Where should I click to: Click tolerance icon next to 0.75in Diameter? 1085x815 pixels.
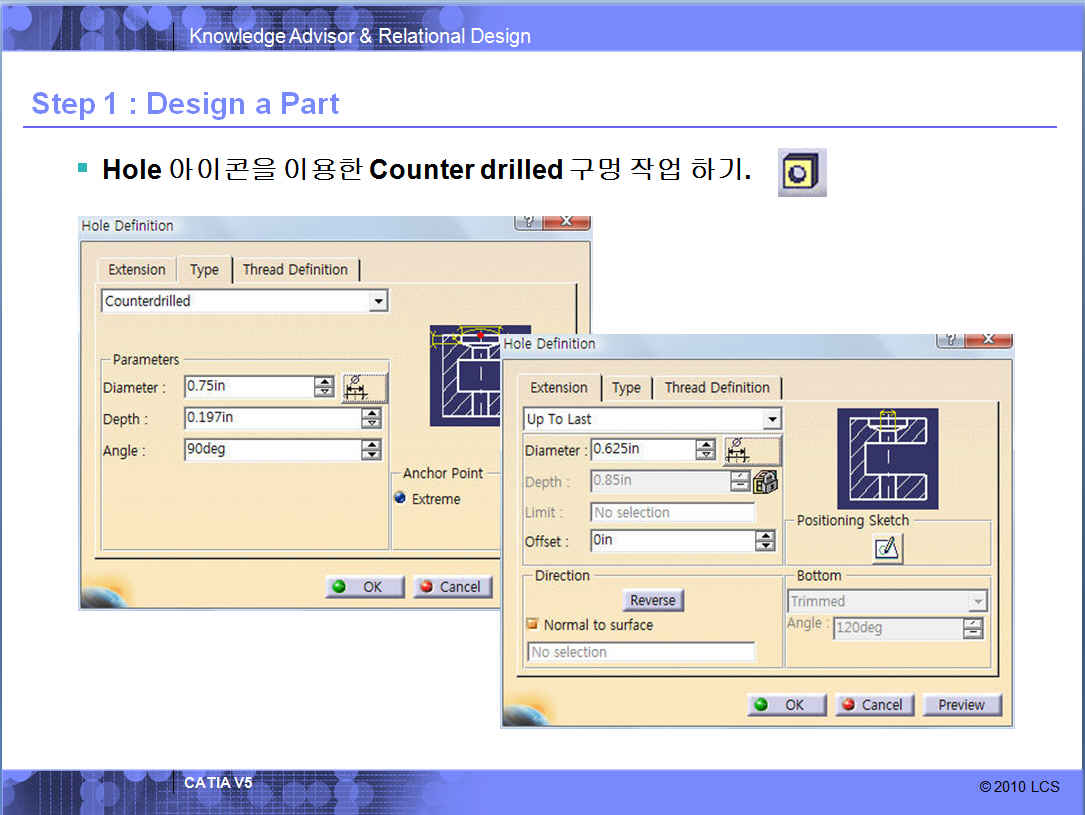click(x=364, y=388)
